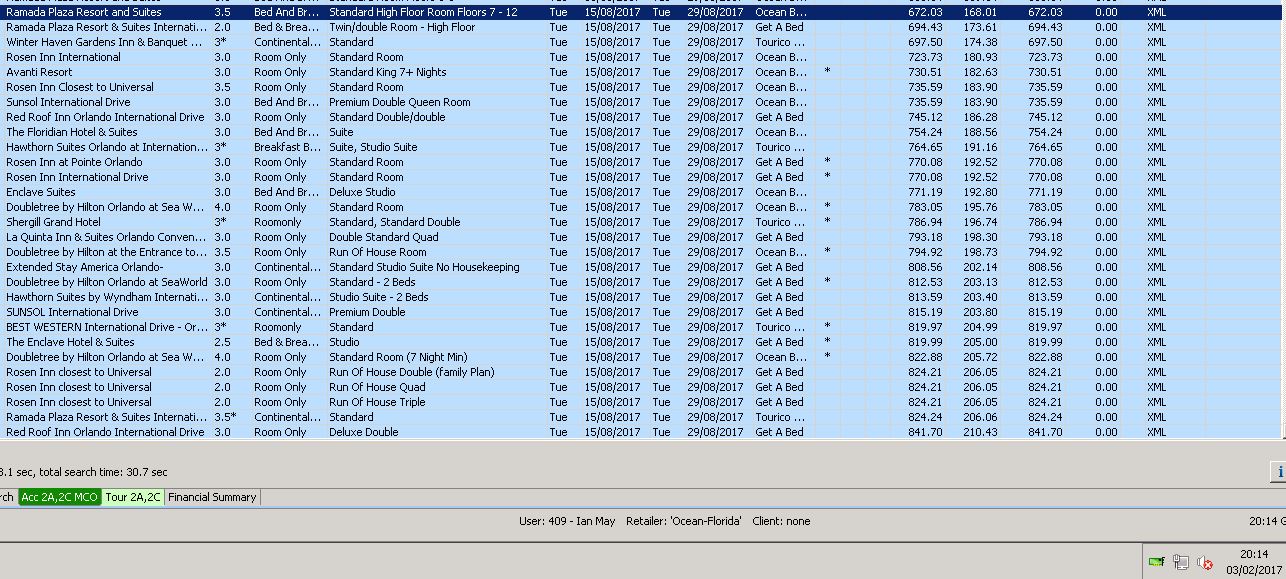1286x579 pixels.
Task: Click price value 730.51 in first price column
Action: [925, 72]
